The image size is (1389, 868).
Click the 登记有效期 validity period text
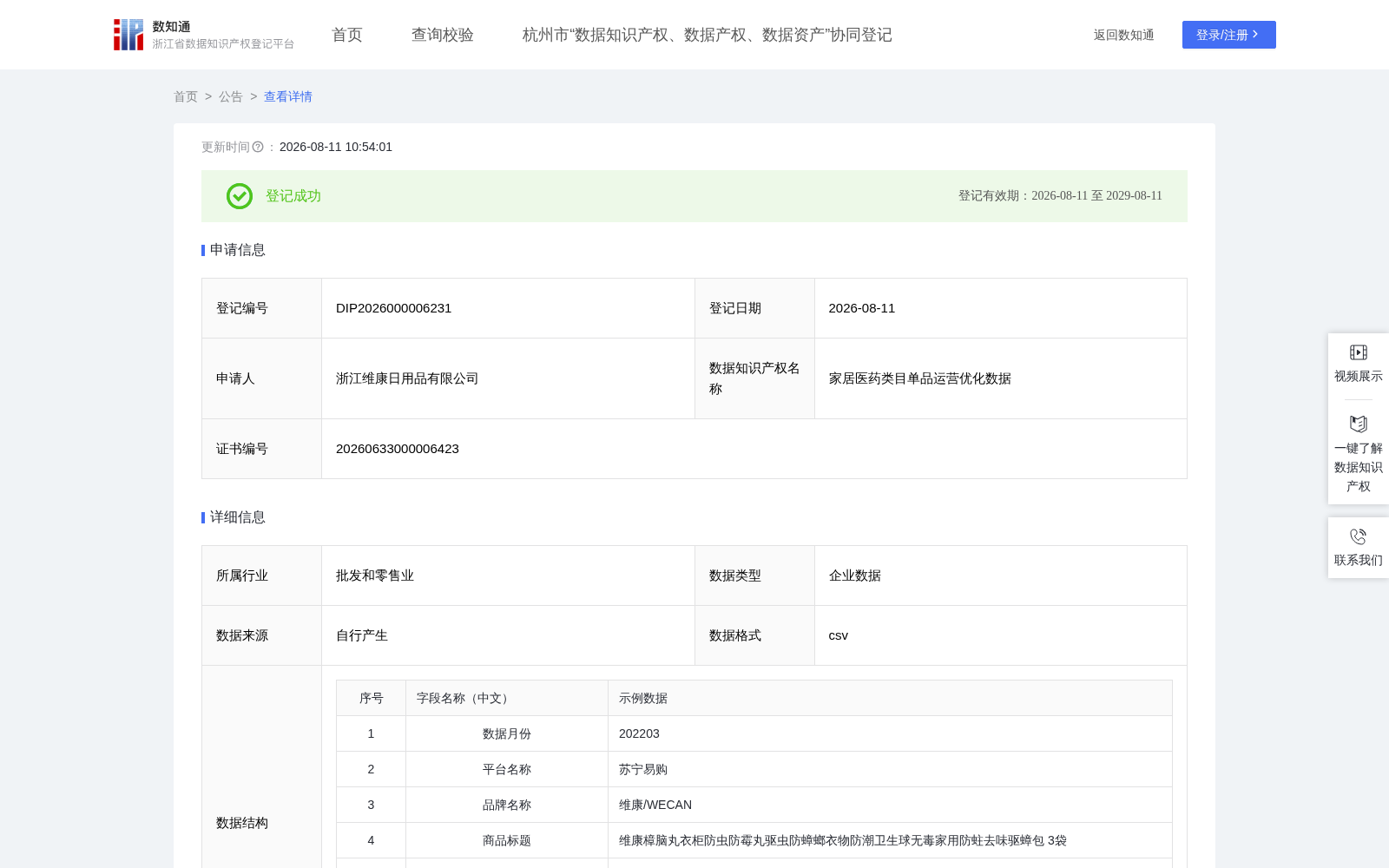click(1060, 196)
